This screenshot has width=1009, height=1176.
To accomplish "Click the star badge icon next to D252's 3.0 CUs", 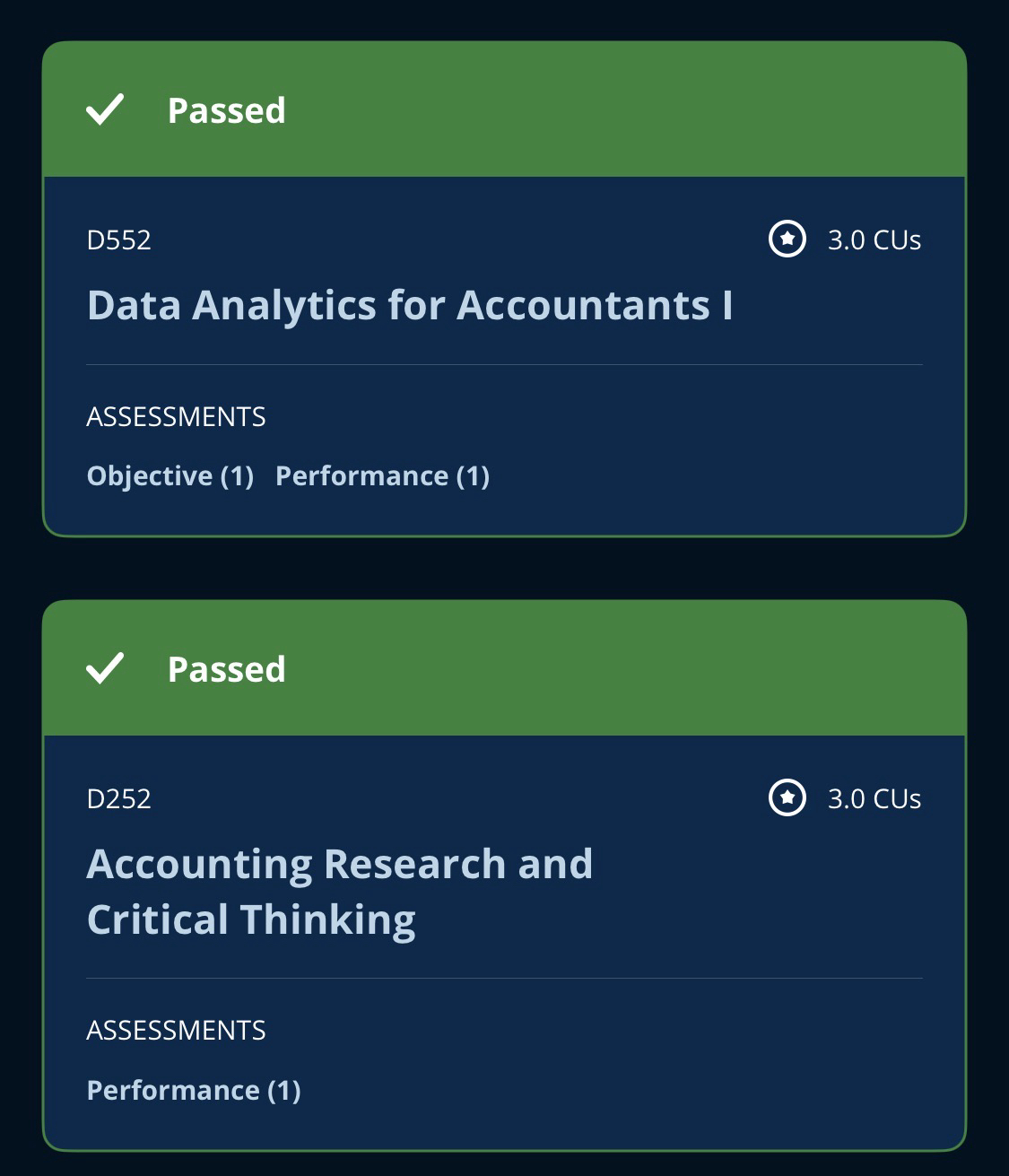I will (x=787, y=798).
